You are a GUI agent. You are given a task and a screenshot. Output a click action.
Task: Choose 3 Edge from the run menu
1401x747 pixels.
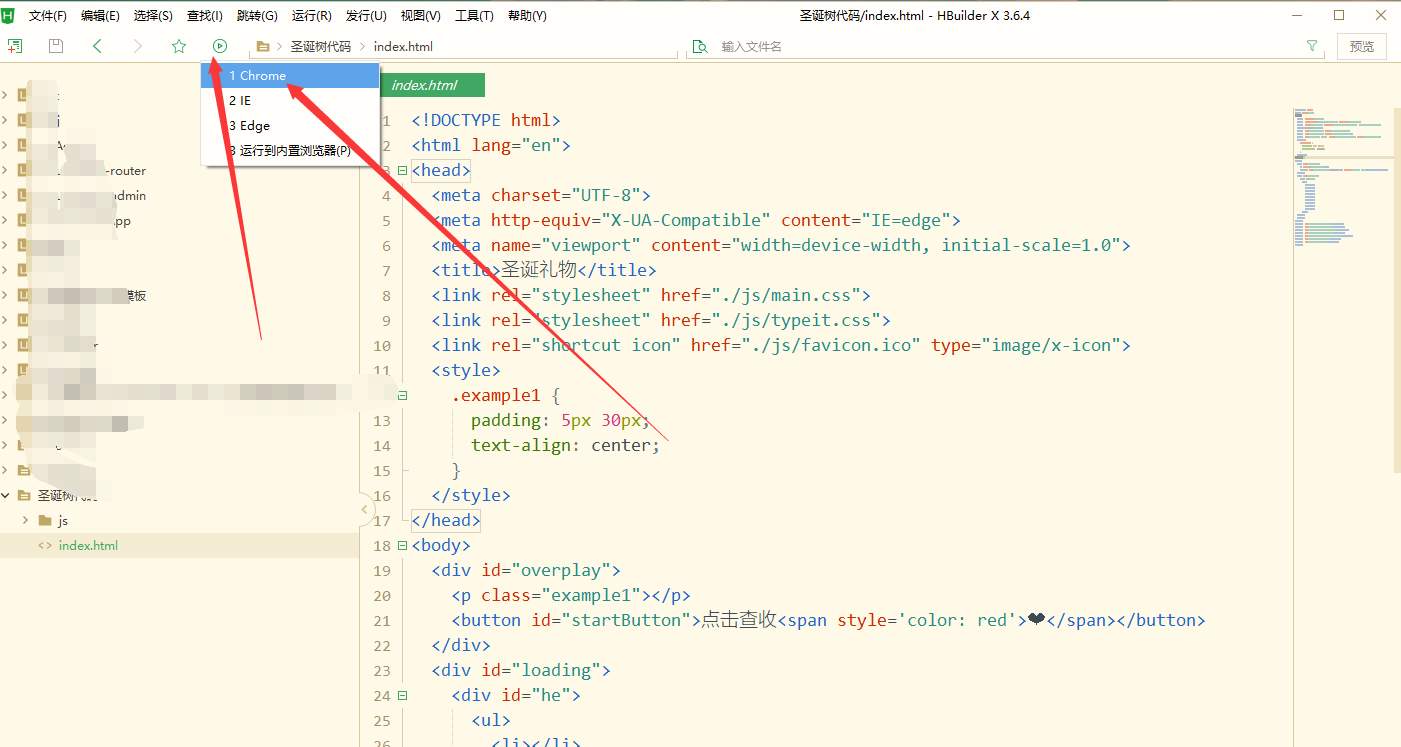pos(290,125)
